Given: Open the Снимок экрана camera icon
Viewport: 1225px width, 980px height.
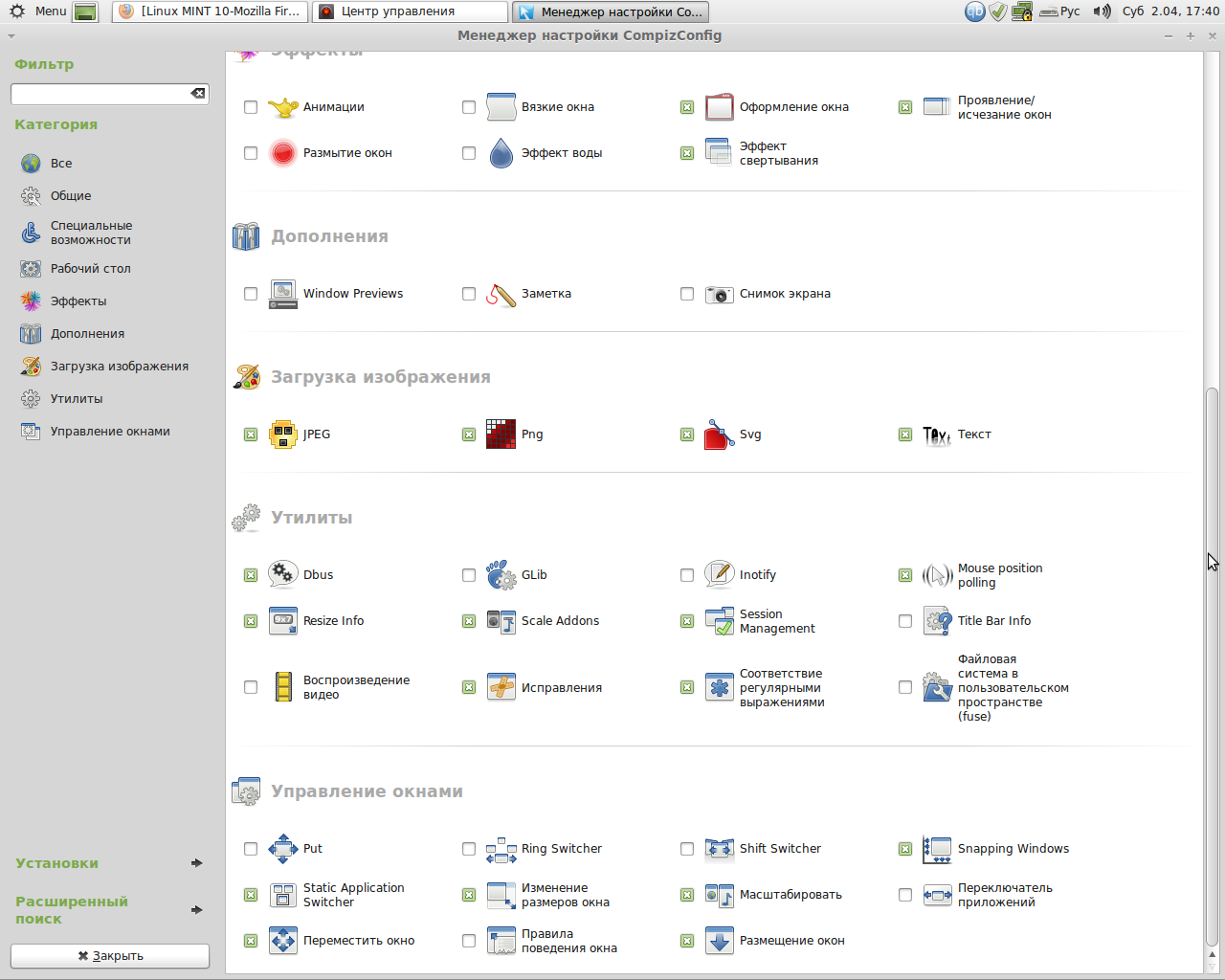Looking at the screenshot, I should coord(719,294).
